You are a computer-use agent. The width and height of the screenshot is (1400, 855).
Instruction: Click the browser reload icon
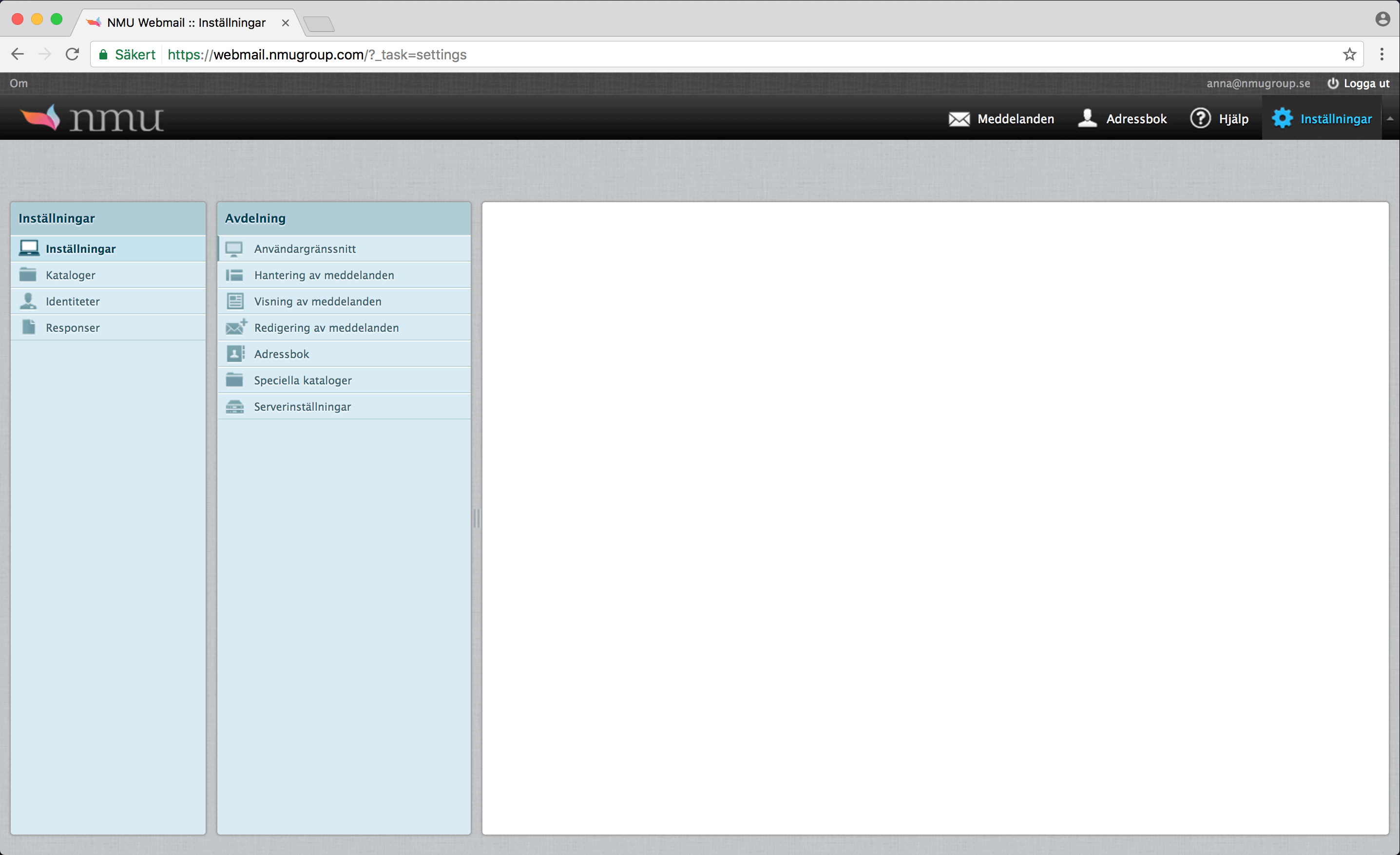click(x=72, y=54)
